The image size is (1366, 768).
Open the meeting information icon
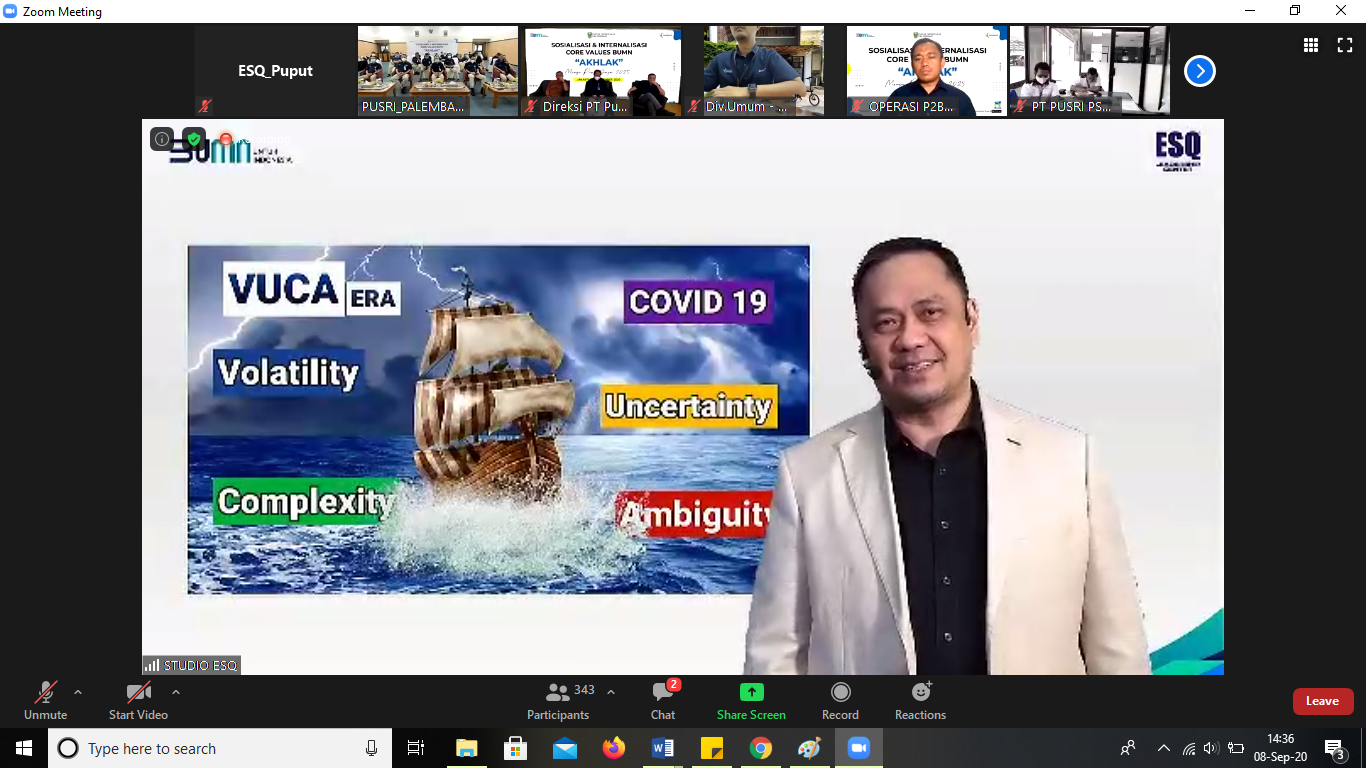162,139
